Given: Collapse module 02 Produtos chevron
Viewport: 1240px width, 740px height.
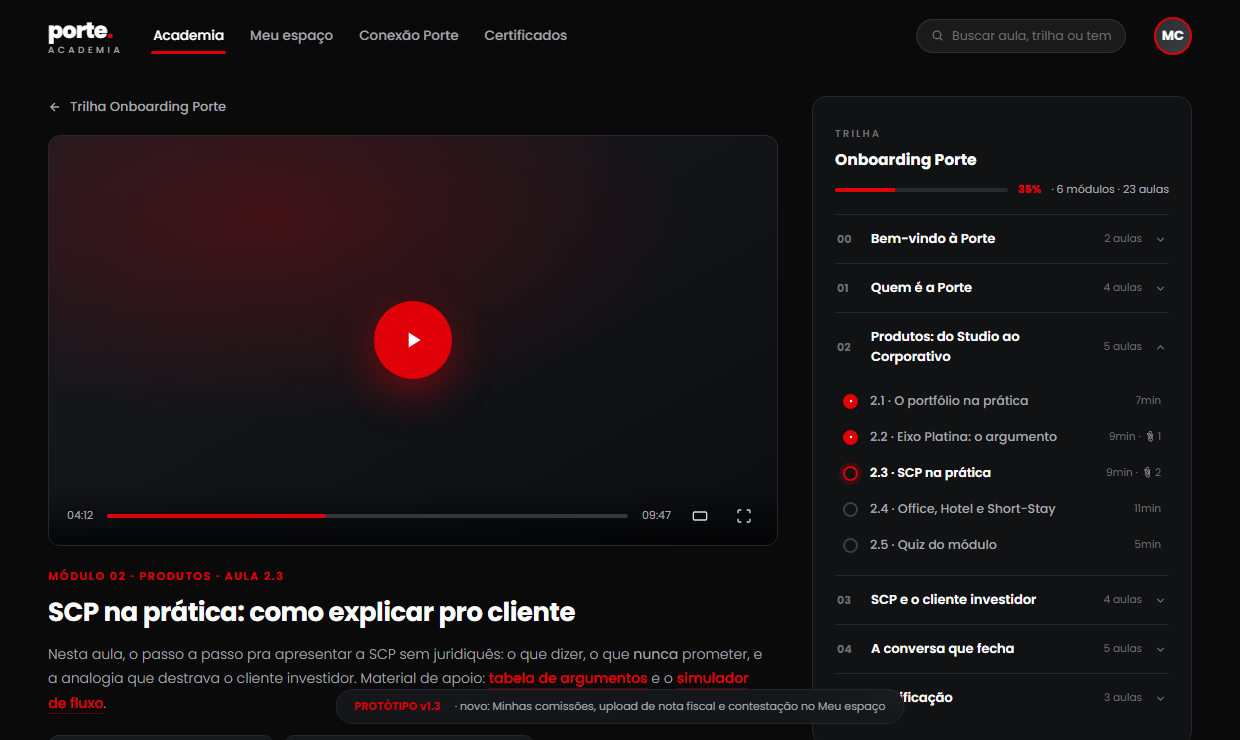Looking at the screenshot, I should 1160,347.
